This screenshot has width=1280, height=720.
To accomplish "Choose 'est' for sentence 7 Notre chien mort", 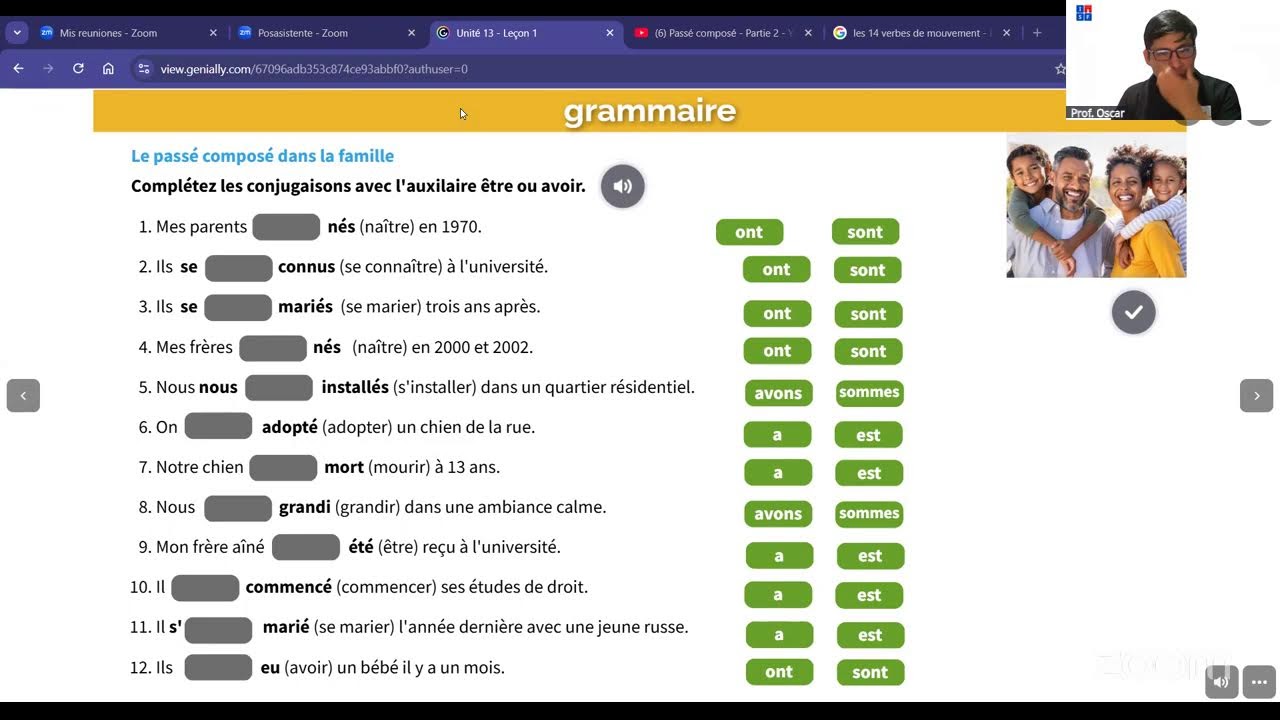I will [x=868, y=473].
